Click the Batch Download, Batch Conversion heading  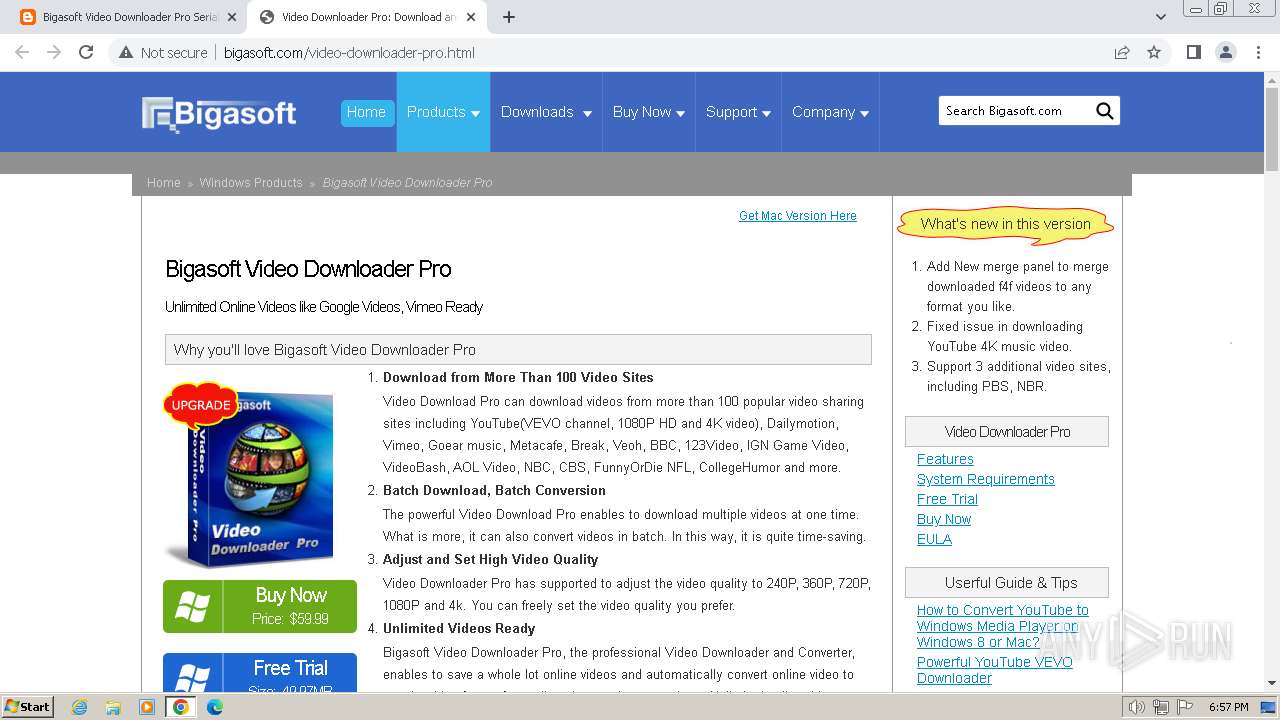[x=494, y=491]
